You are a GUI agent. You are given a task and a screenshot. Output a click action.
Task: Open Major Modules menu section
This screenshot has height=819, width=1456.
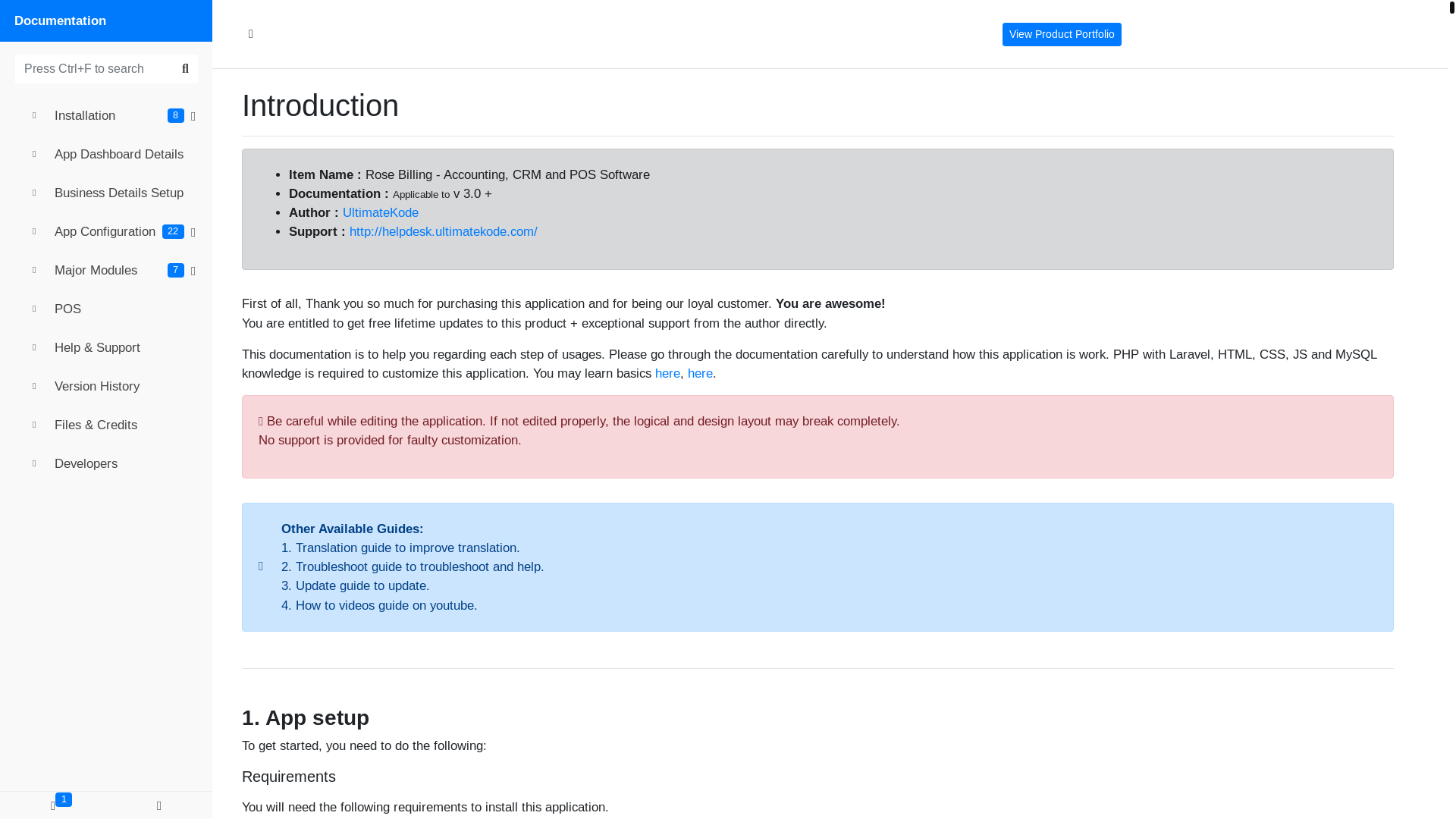click(x=106, y=270)
